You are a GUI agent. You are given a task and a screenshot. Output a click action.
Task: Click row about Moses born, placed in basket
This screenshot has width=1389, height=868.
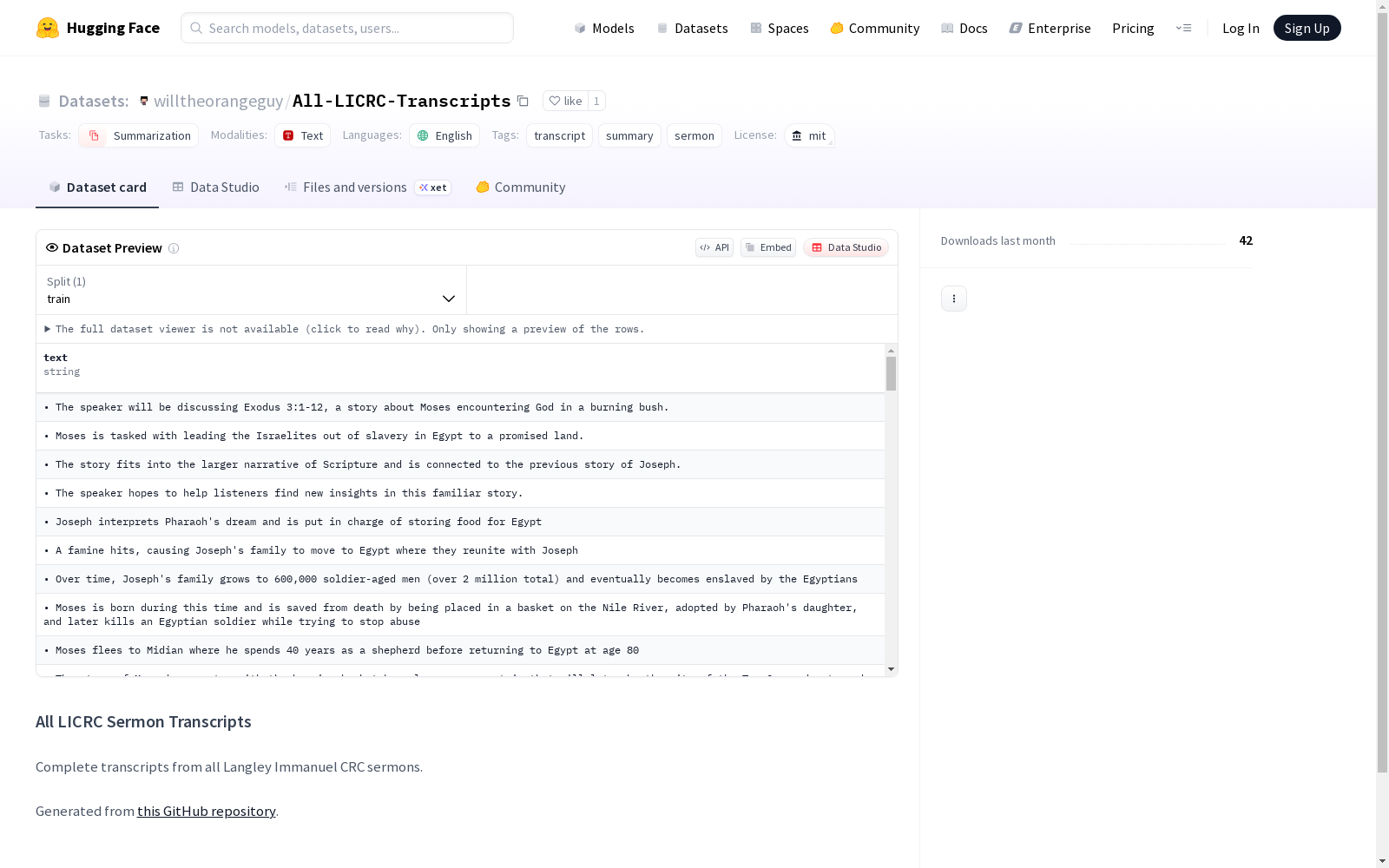point(460,615)
